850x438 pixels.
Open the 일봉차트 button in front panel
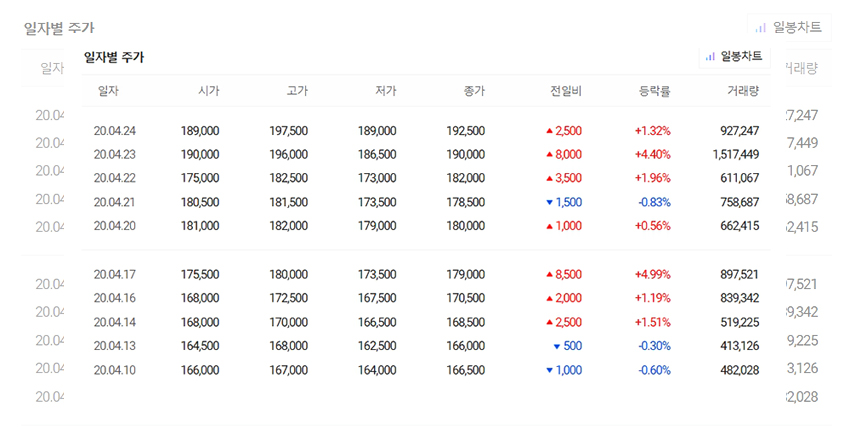[735, 56]
